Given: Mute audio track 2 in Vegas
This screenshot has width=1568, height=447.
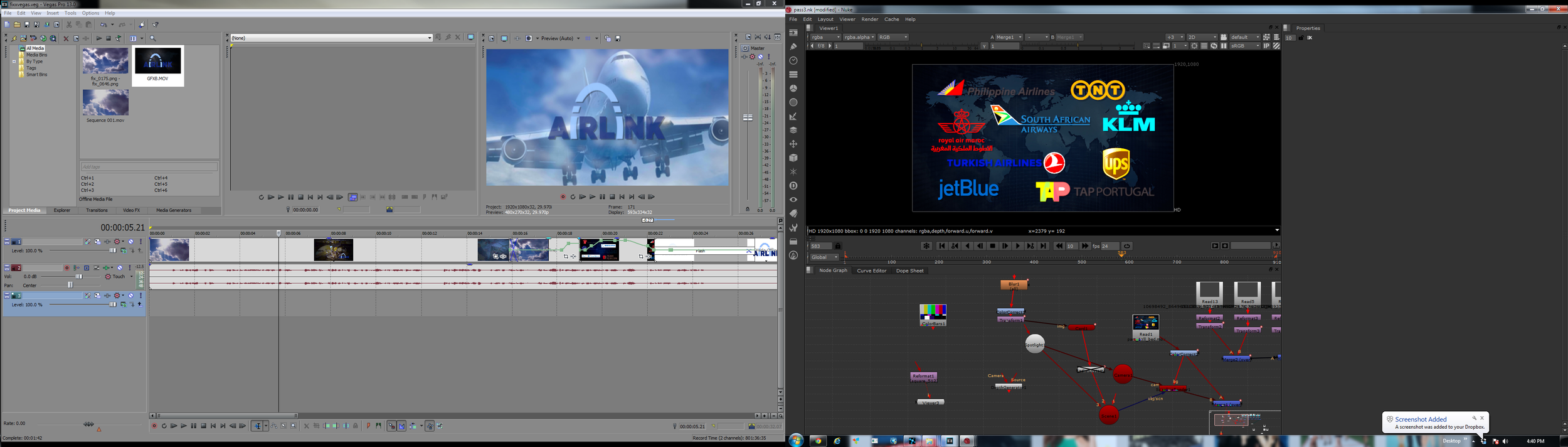Looking at the screenshot, I should click(120, 267).
